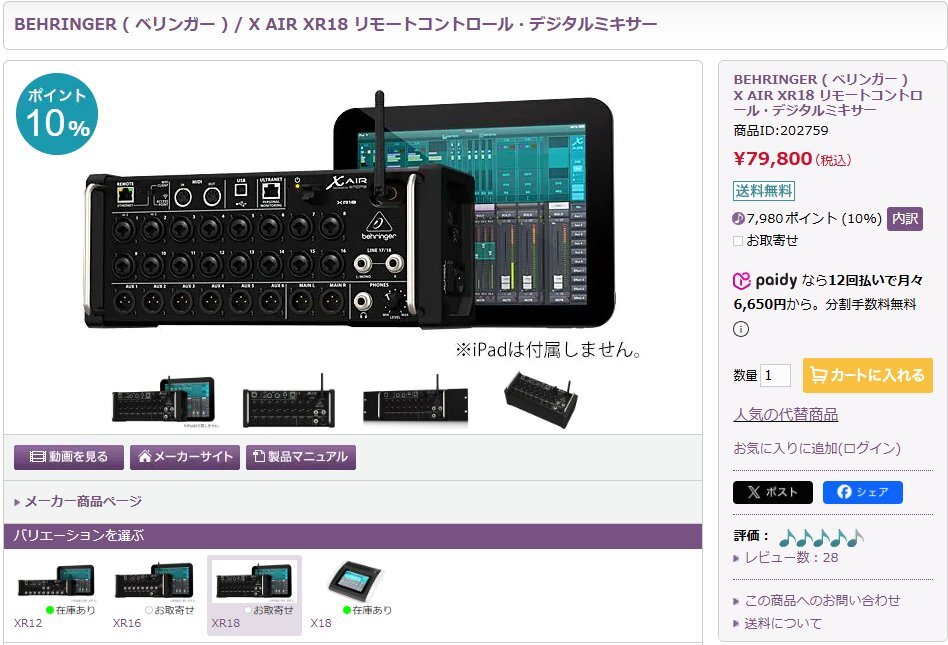Screen dimensions: 948x645
Task: Click the Paidy info circle icon
Action: pos(741,329)
